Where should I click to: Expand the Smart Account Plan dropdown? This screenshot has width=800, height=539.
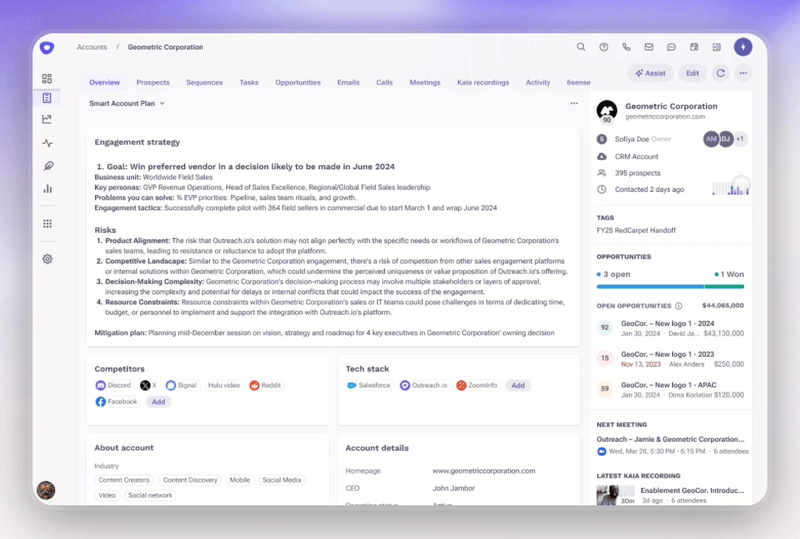coord(127,103)
